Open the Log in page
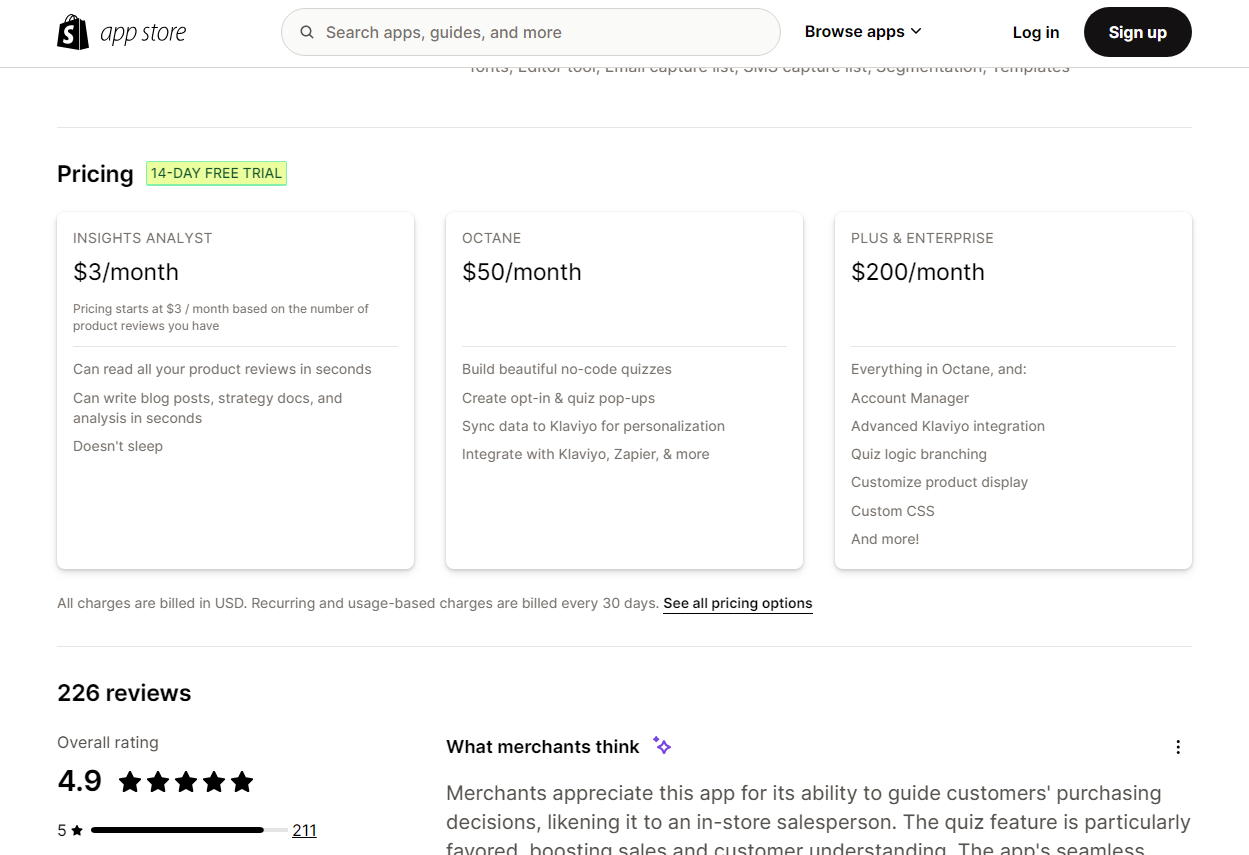 [x=1035, y=32]
